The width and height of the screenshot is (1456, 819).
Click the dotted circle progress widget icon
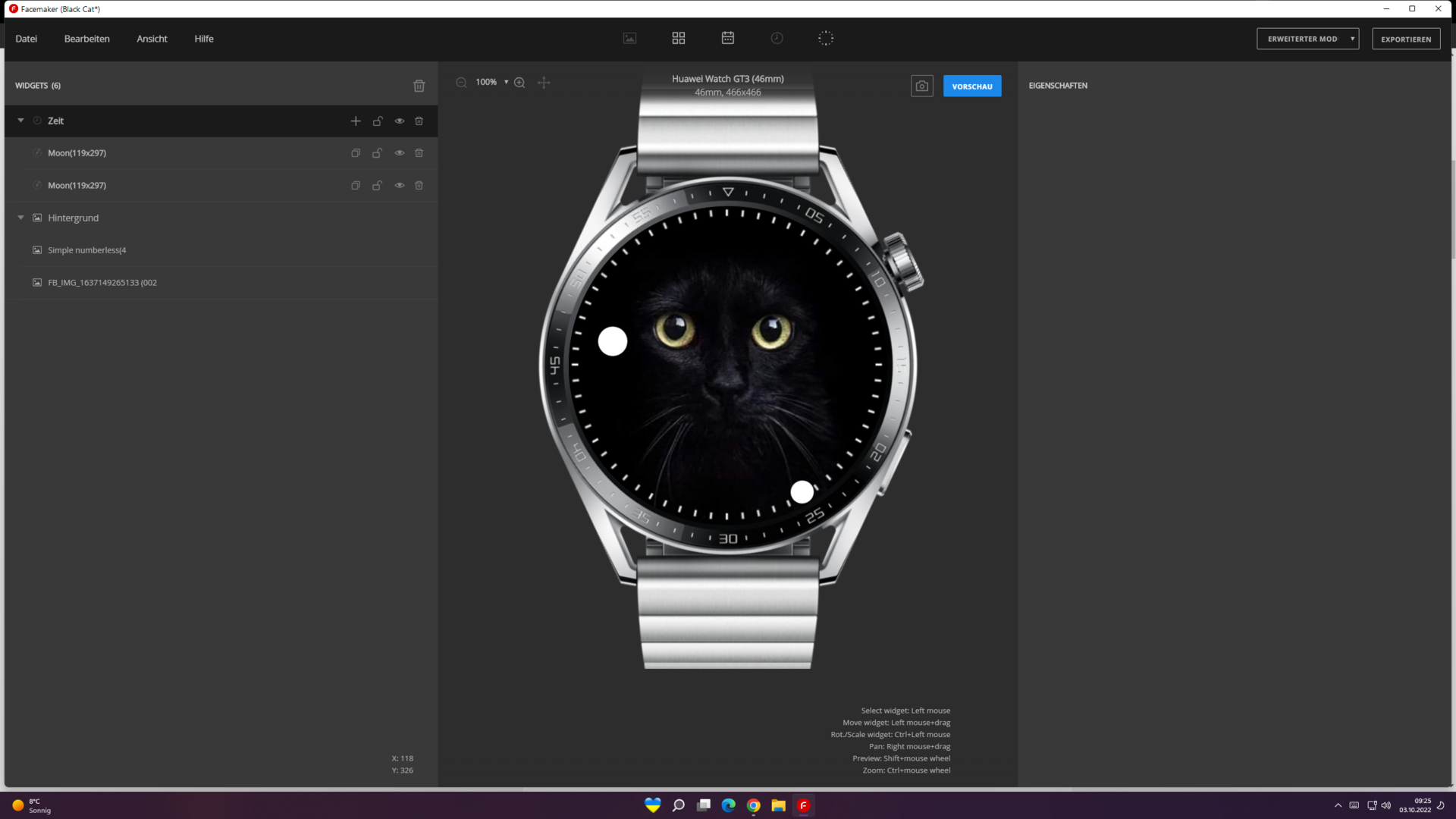pos(826,38)
